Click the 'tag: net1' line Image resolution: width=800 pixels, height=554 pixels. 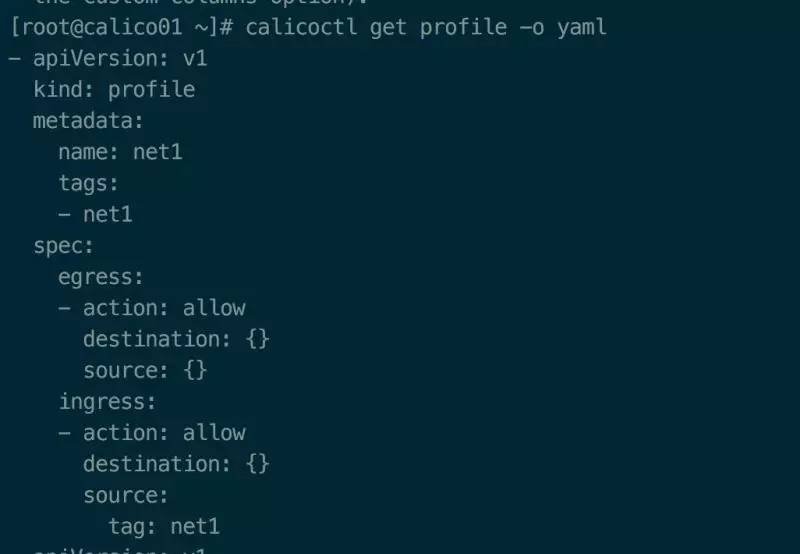(164, 526)
